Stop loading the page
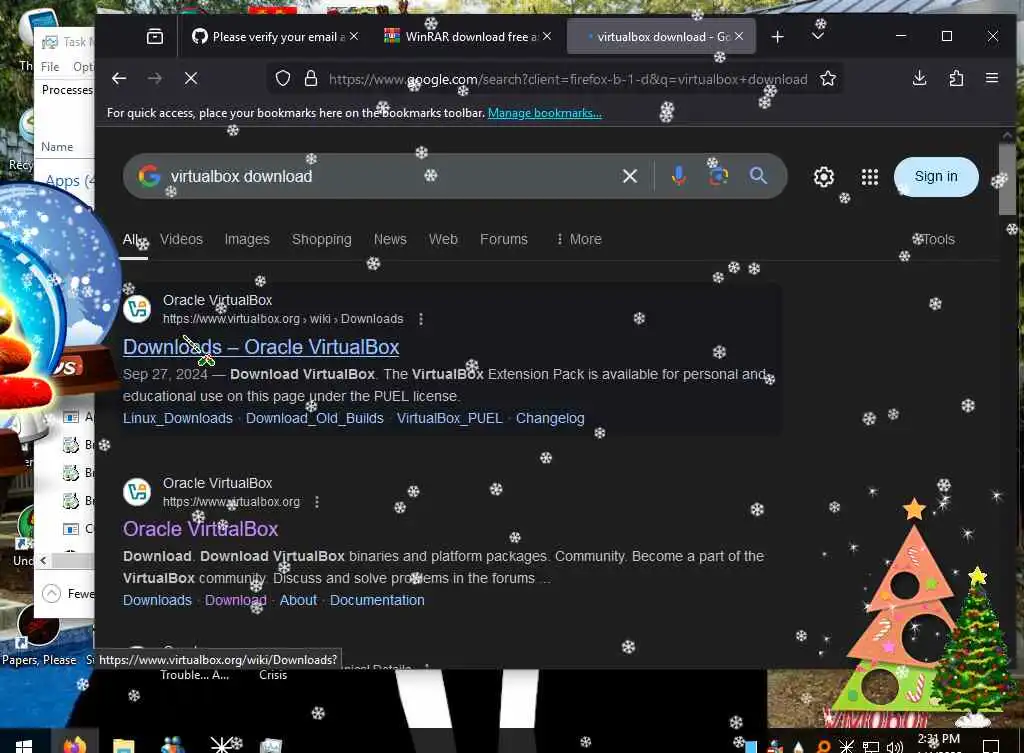 pyautogui.click(x=191, y=78)
